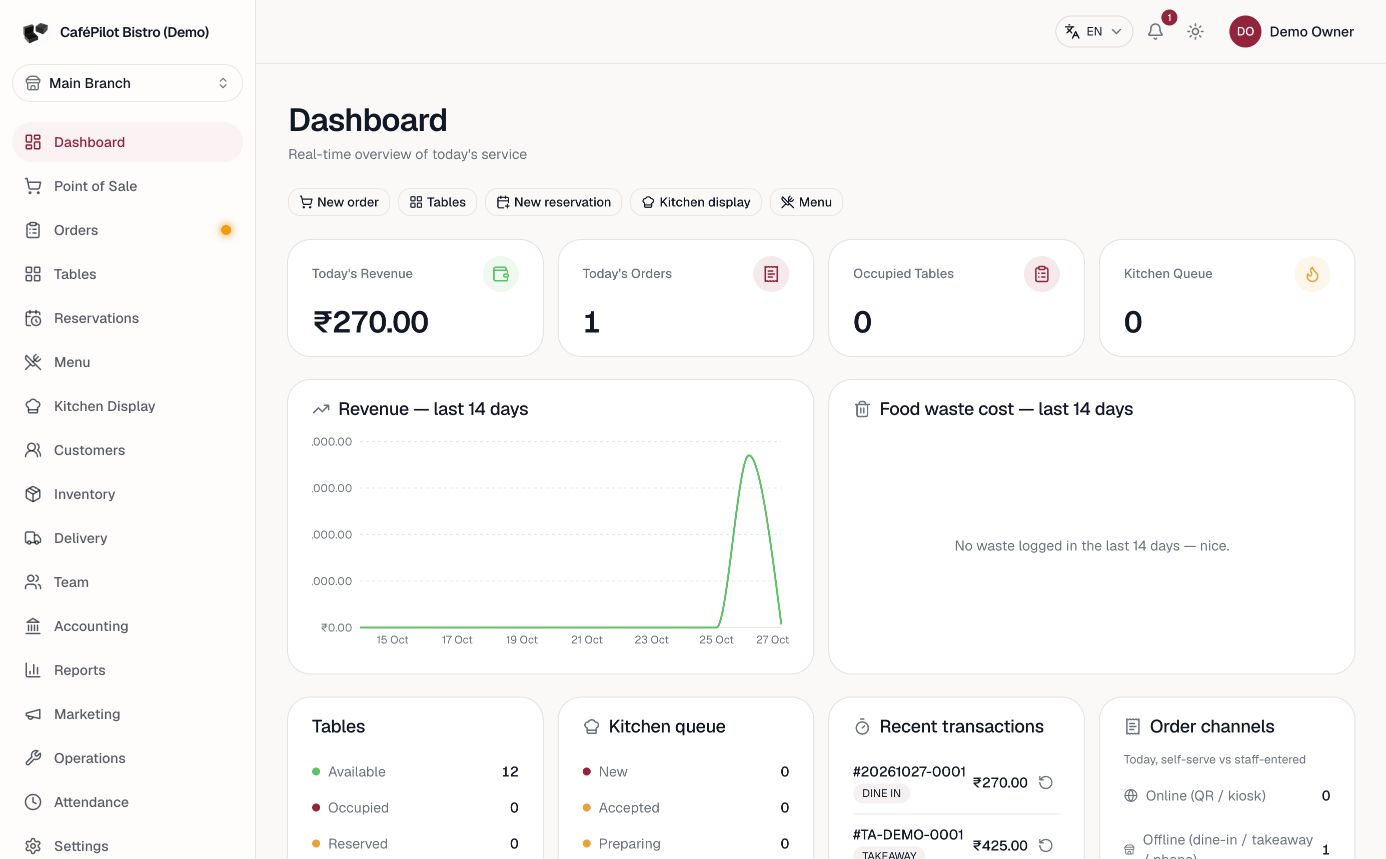Click the Reserved tables status row
The height and width of the screenshot is (859, 1386).
click(x=415, y=844)
